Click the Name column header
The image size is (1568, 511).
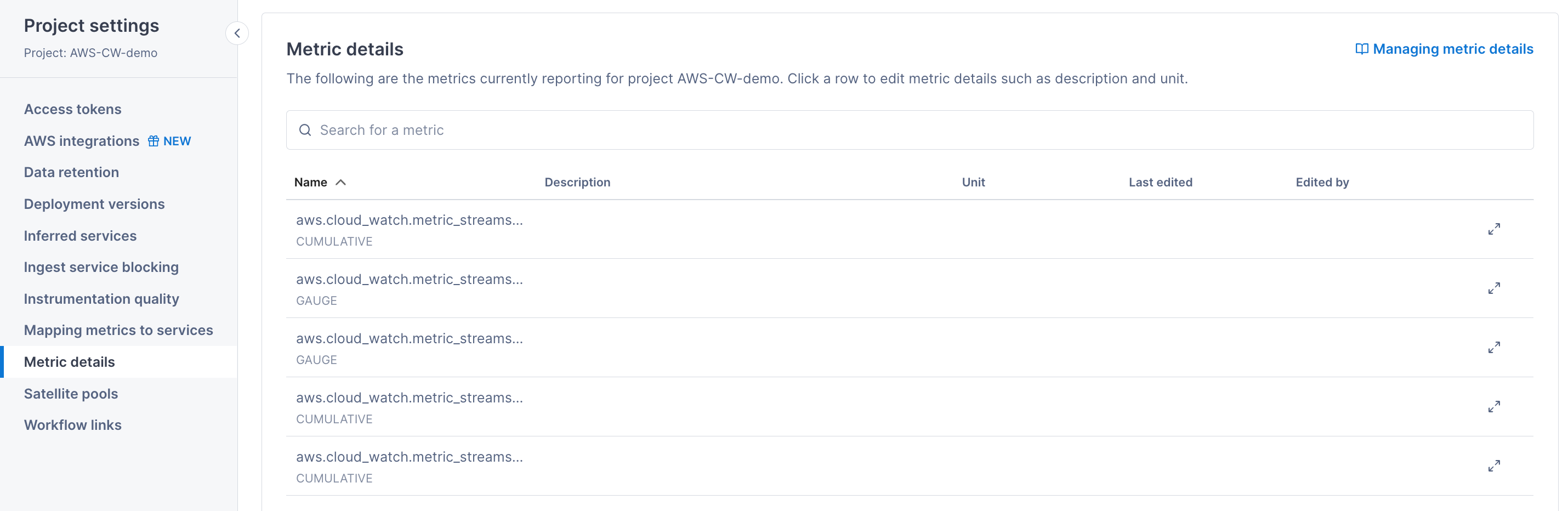point(310,182)
